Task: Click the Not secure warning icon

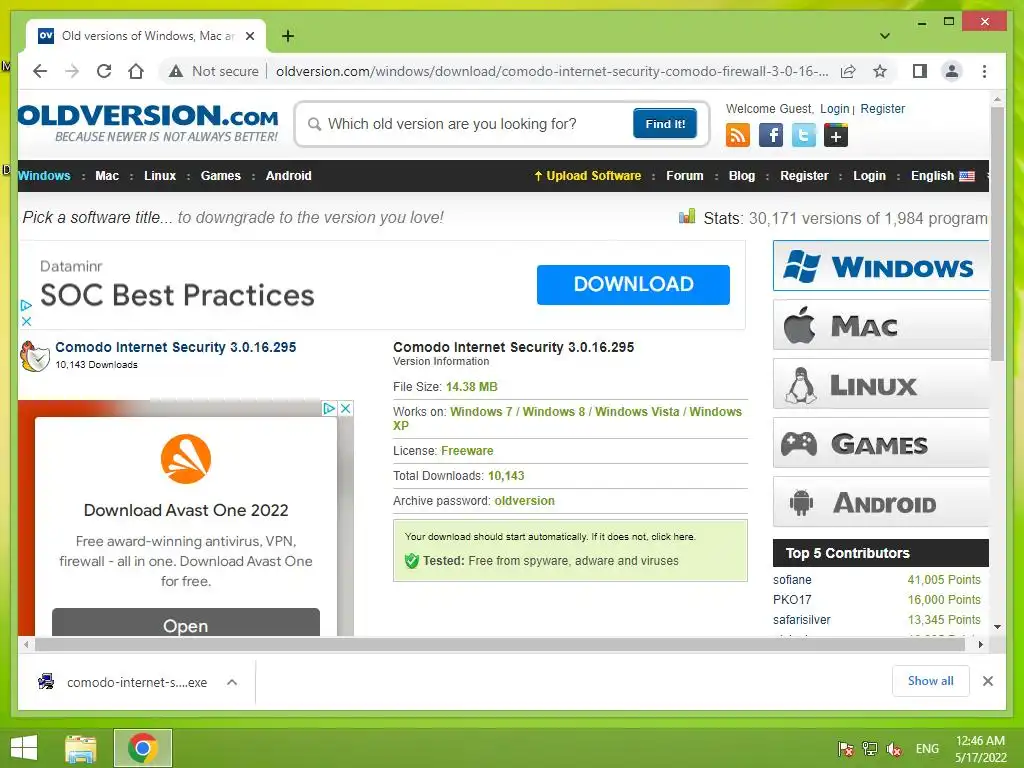Action: (x=176, y=71)
